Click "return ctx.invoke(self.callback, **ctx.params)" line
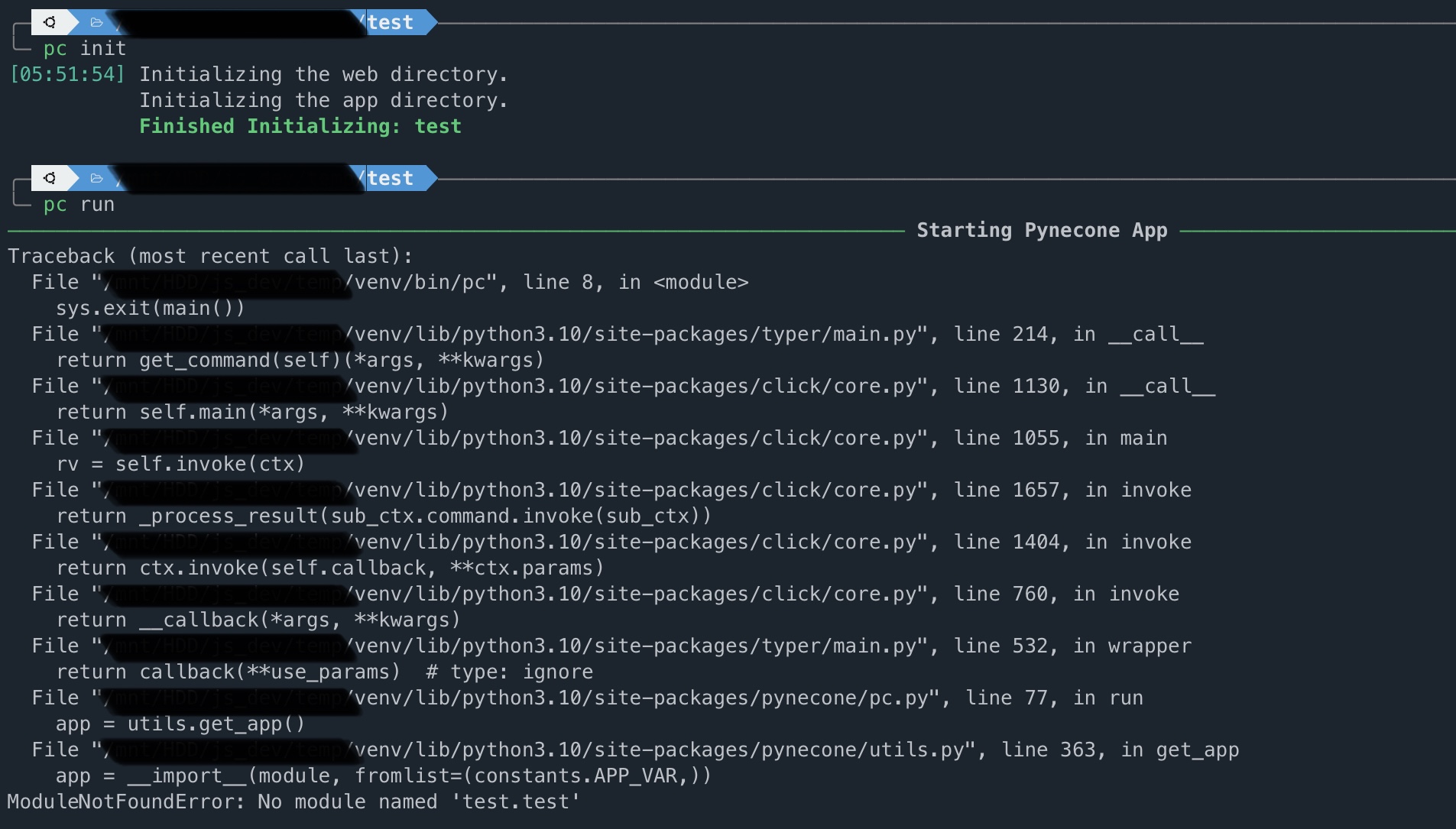This screenshot has height=829, width=1456. point(330,568)
